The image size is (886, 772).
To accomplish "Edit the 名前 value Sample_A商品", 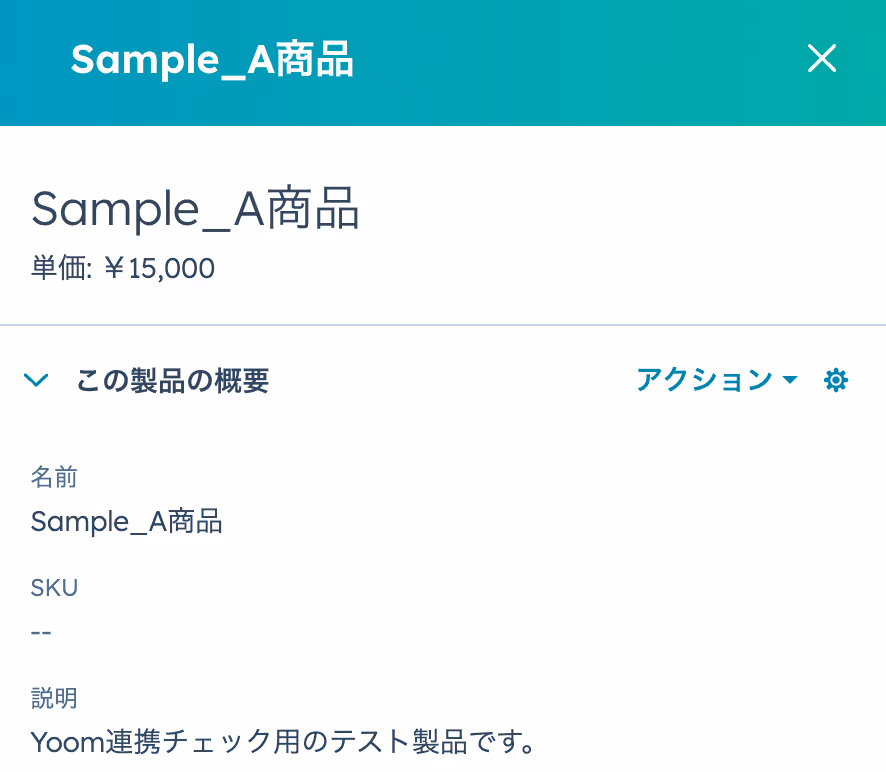I will point(127,522).
